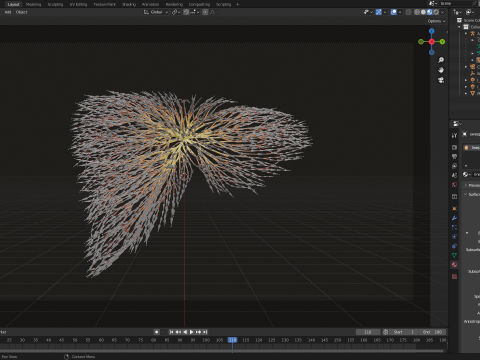Open the Texture properties tab
Viewport: 480px width, 360px height.
[x=454, y=276]
